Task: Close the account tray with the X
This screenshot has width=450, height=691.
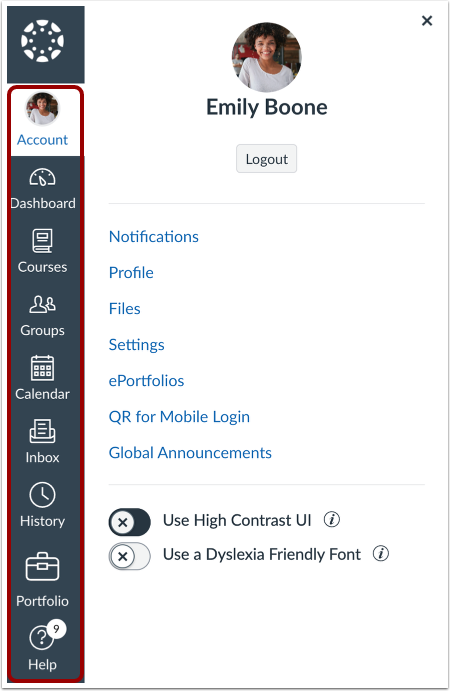Action: click(427, 21)
